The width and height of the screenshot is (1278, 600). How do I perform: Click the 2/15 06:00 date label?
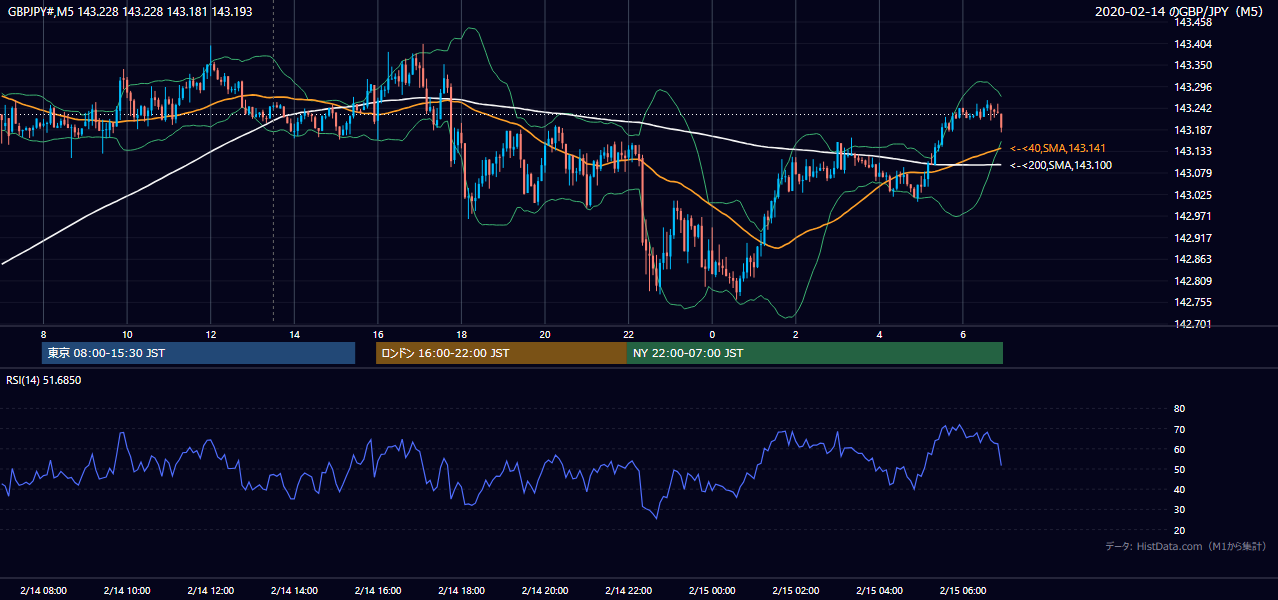(962, 591)
